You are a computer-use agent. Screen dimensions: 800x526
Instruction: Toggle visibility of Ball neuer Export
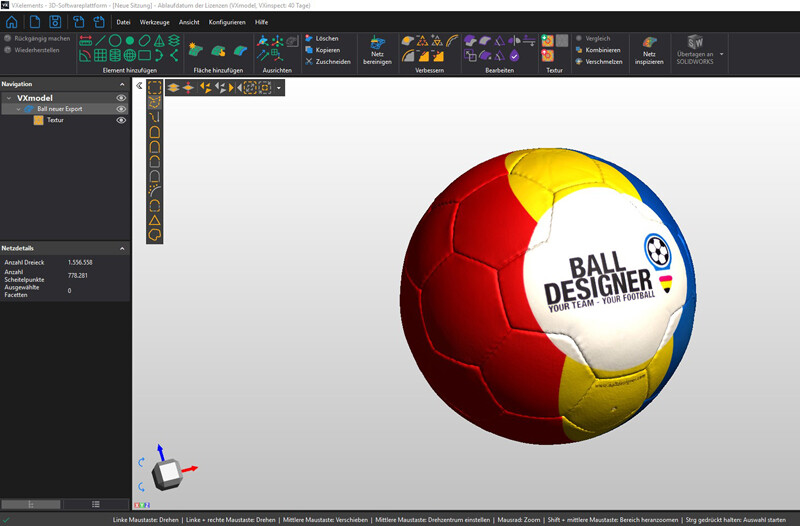(121, 109)
